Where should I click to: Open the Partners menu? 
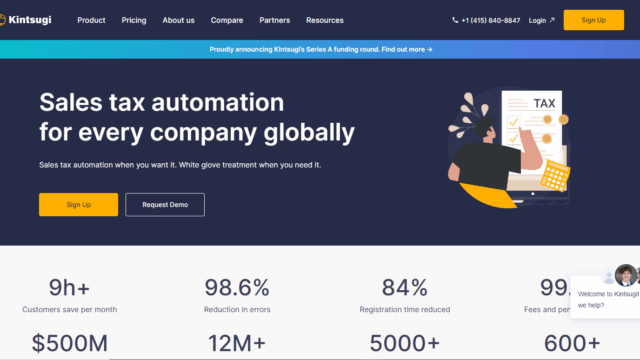tap(275, 20)
